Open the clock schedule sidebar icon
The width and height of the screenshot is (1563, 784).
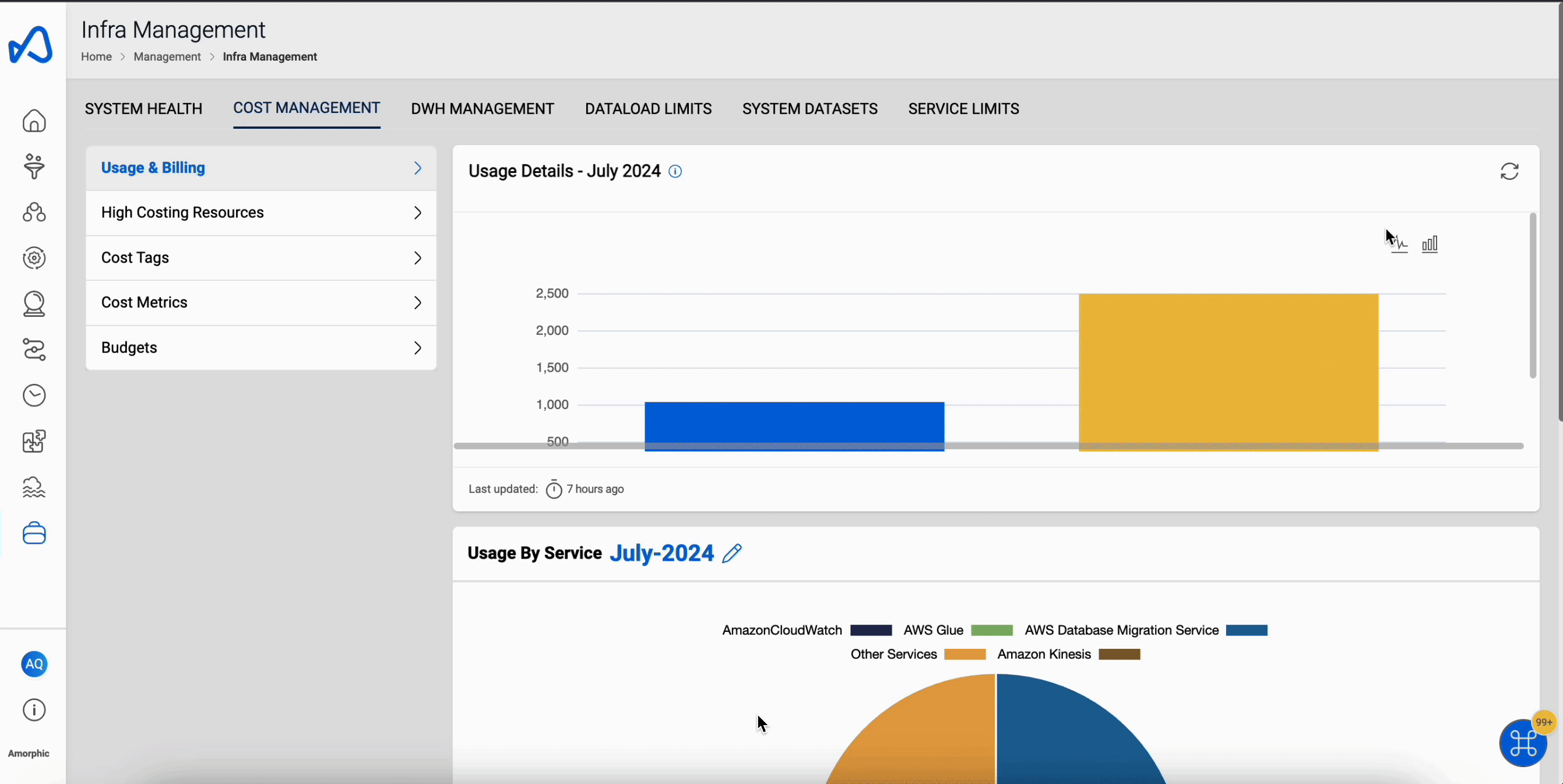point(34,395)
